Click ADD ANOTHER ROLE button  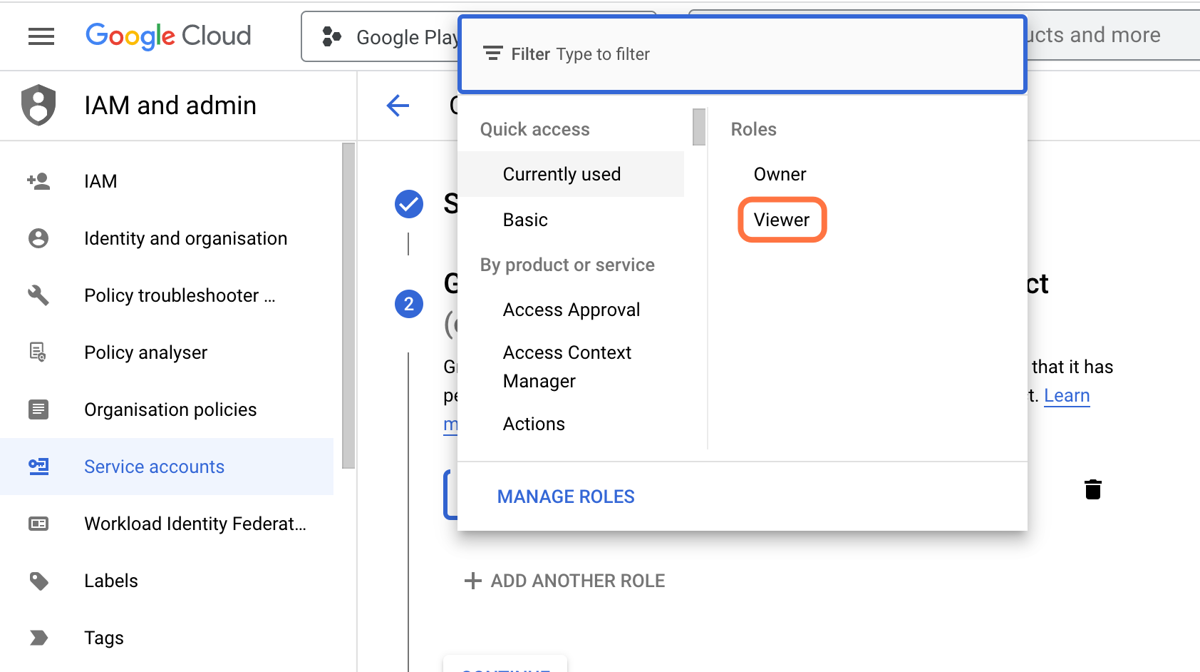pos(564,581)
